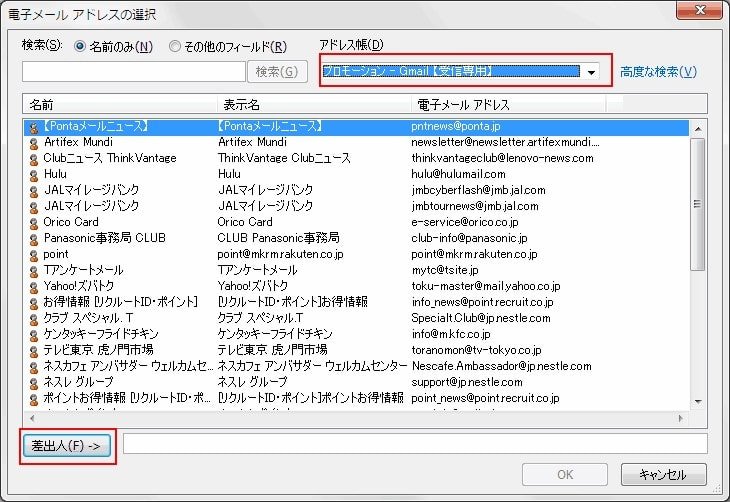Click the 電子メール アドレス column header
The height and width of the screenshot is (502, 730).
pyautogui.click(x=508, y=104)
